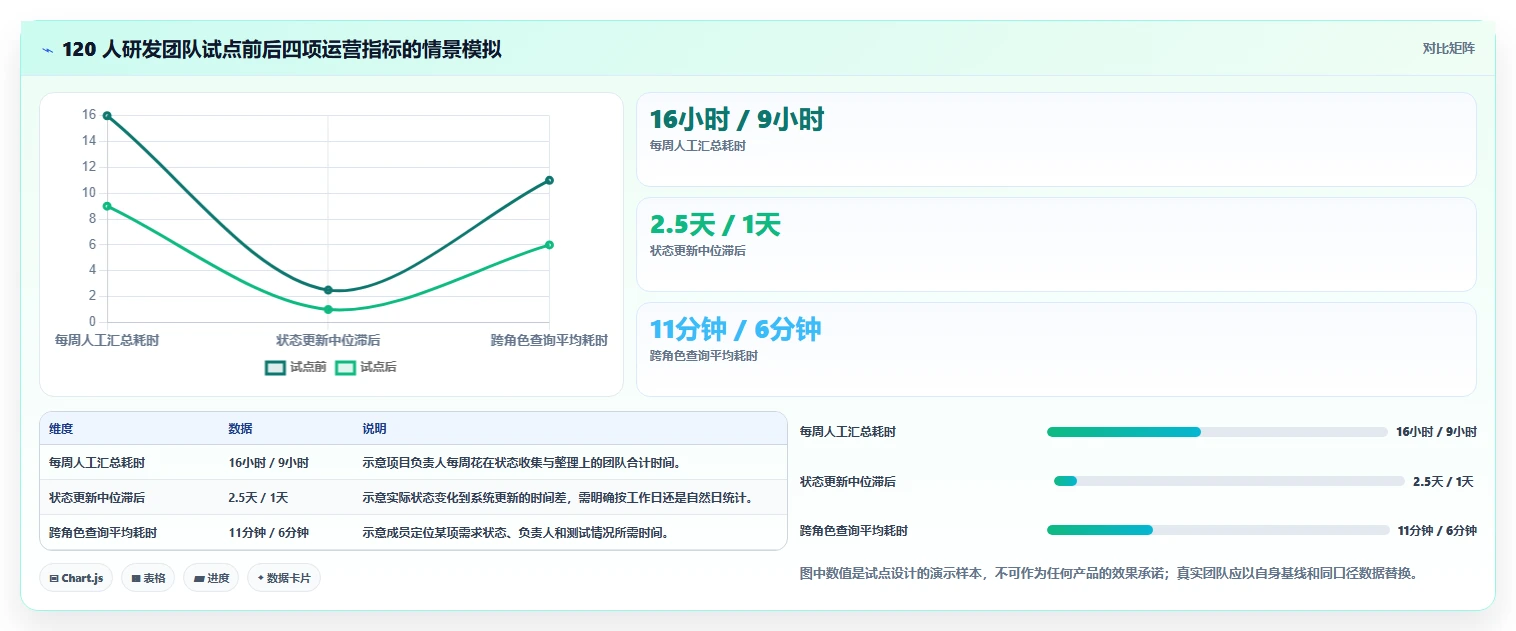Viewport: 1516px width, 631px height.
Task: Click the 进度 chip
Action: 211,578
